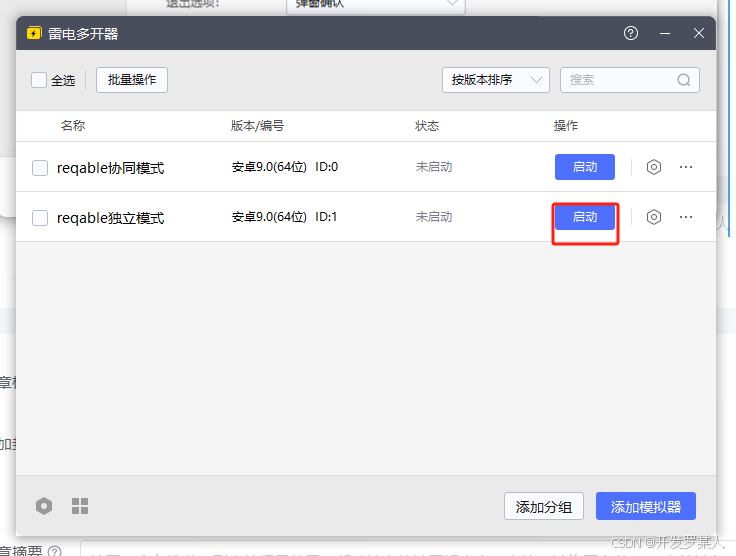This screenshot has height=556, width=736.
Task: Click the 安卓9.0(64位) ID:1 version text
Action: [284, 217]
